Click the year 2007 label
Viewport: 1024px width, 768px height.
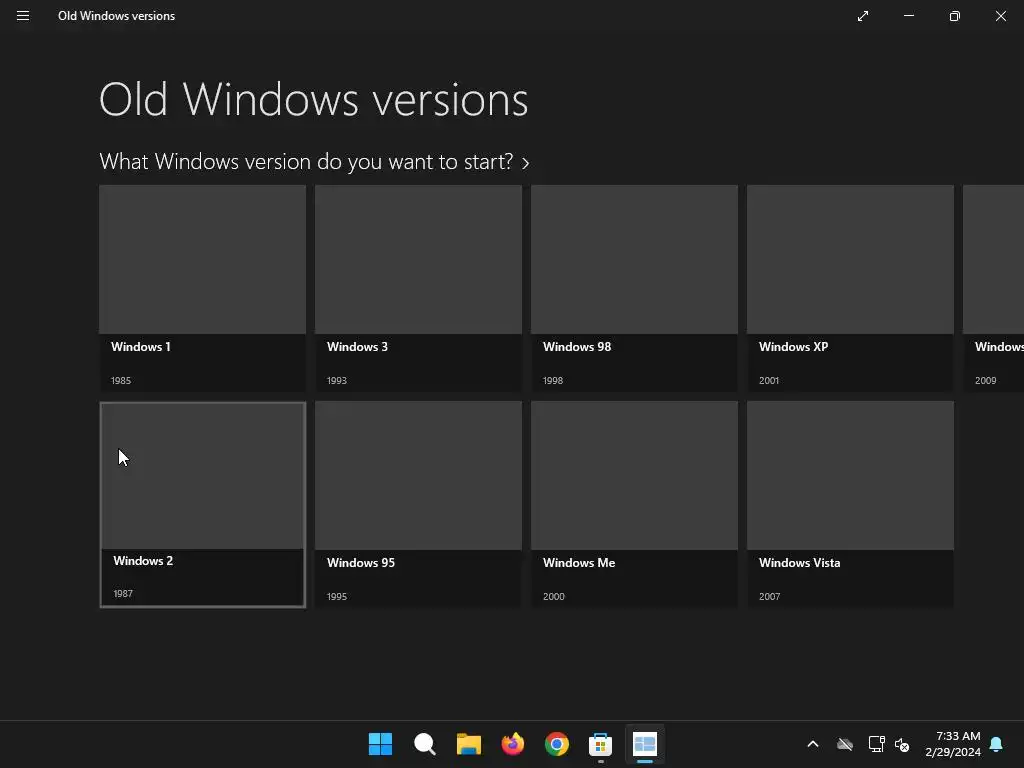(769, 596)
